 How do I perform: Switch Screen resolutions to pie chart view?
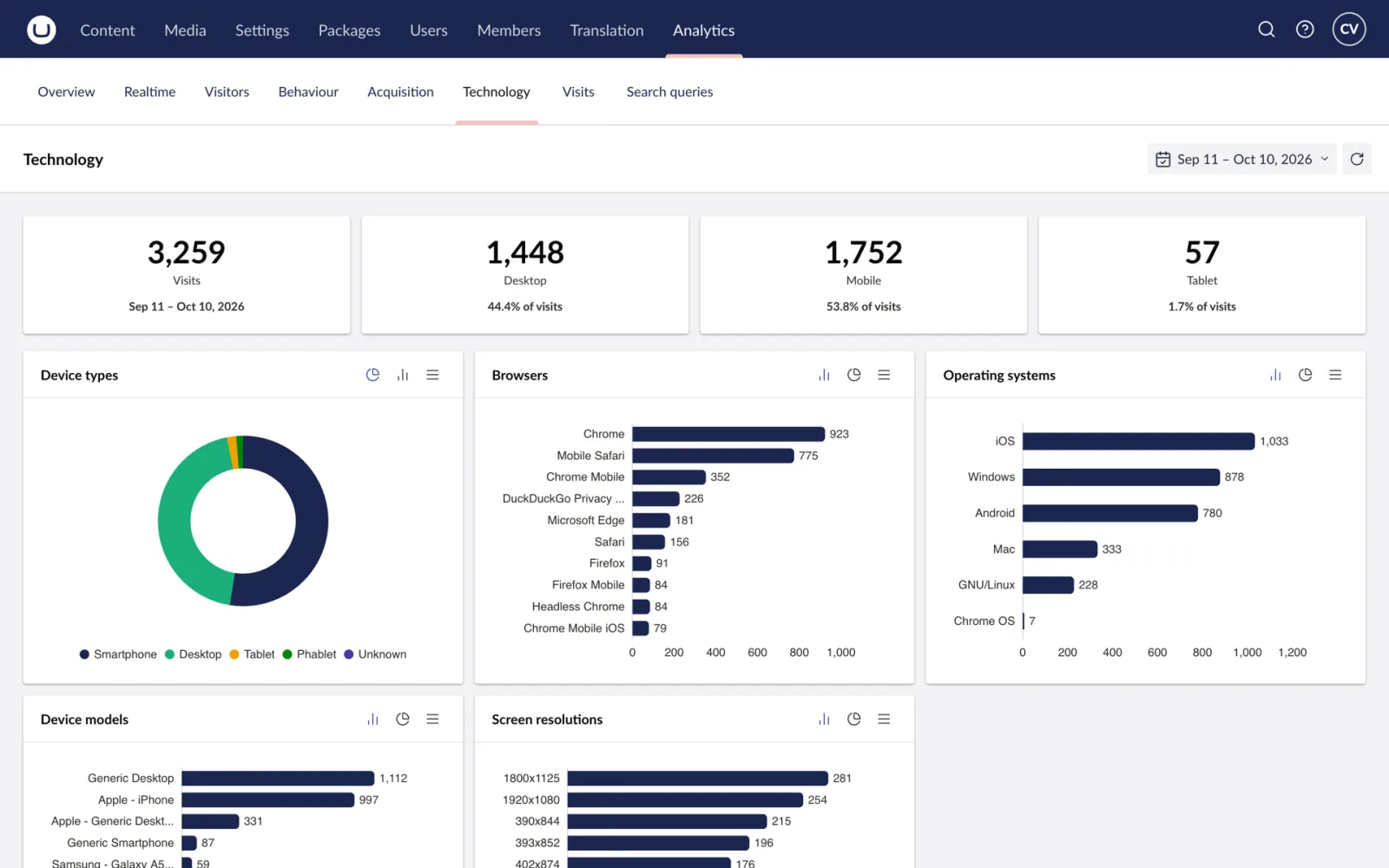point(854,720)
